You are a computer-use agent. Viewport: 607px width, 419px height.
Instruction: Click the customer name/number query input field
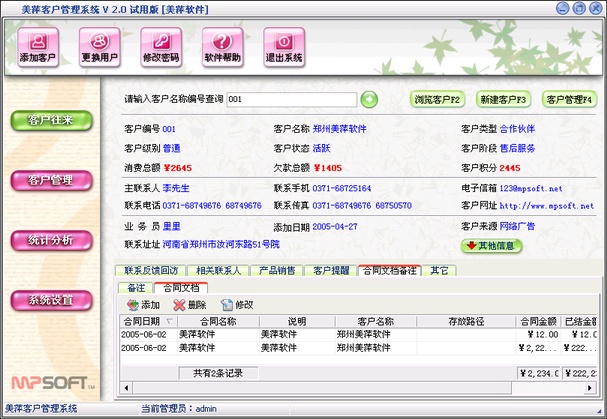pos(290,100)
